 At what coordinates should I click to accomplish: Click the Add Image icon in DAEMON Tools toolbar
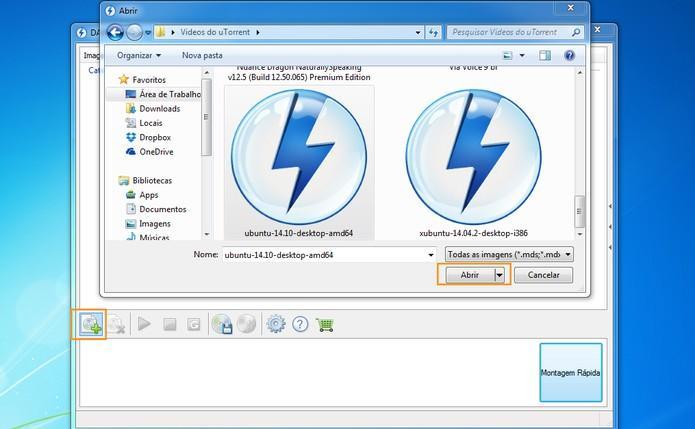(x=91, y=325)
